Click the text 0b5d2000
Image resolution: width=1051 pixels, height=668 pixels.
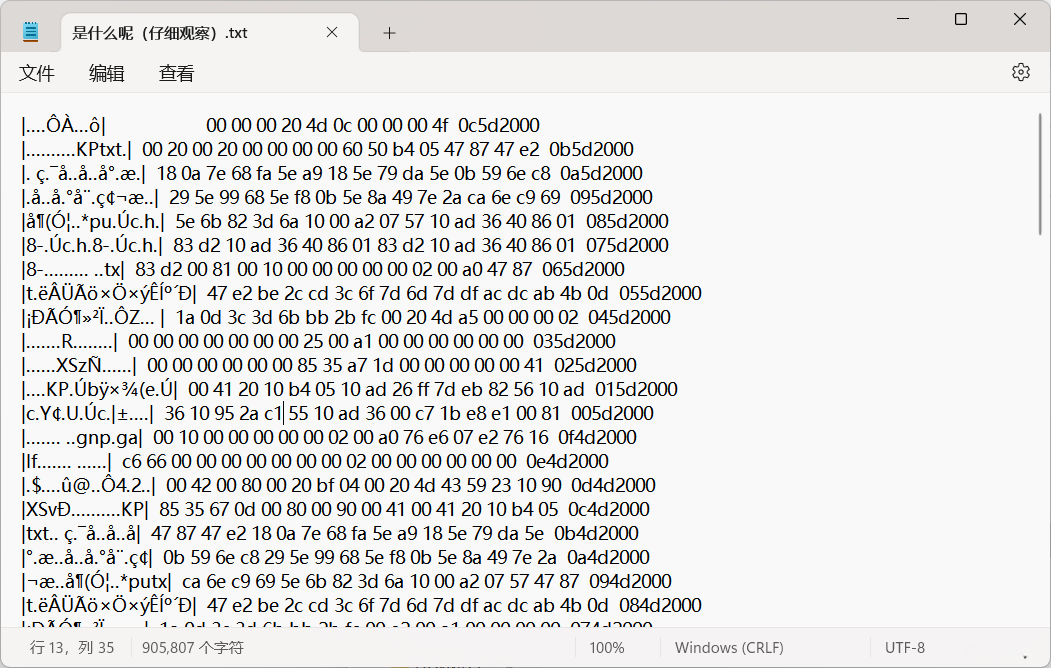click(591, 149)
